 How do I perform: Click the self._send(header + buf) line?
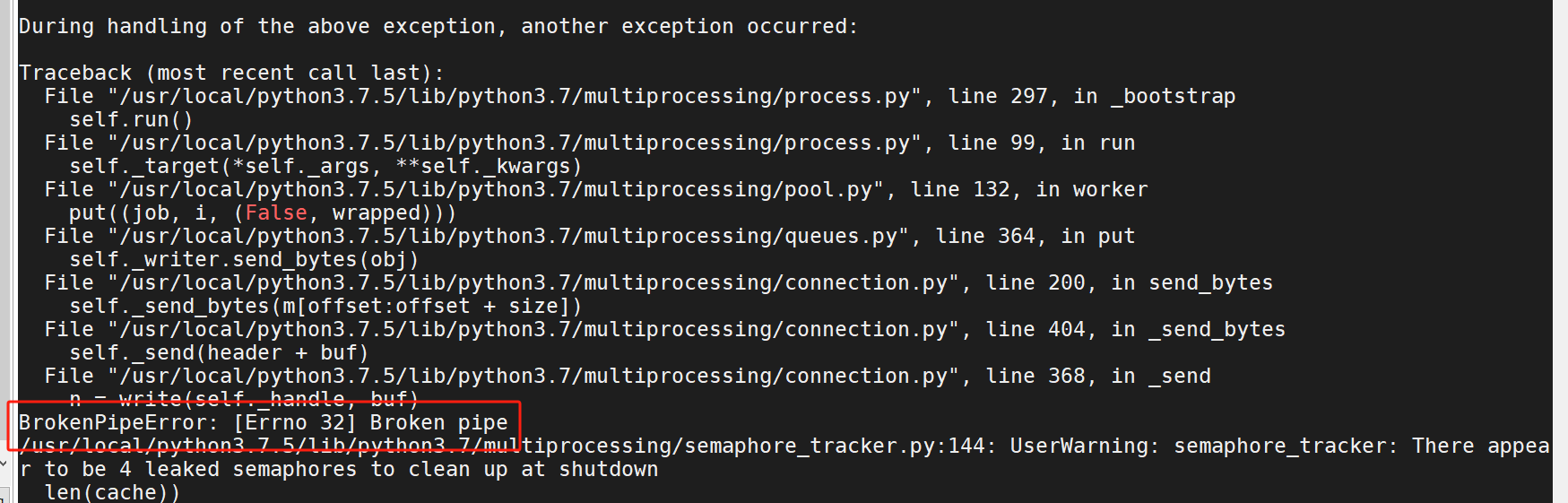[219, 352]
